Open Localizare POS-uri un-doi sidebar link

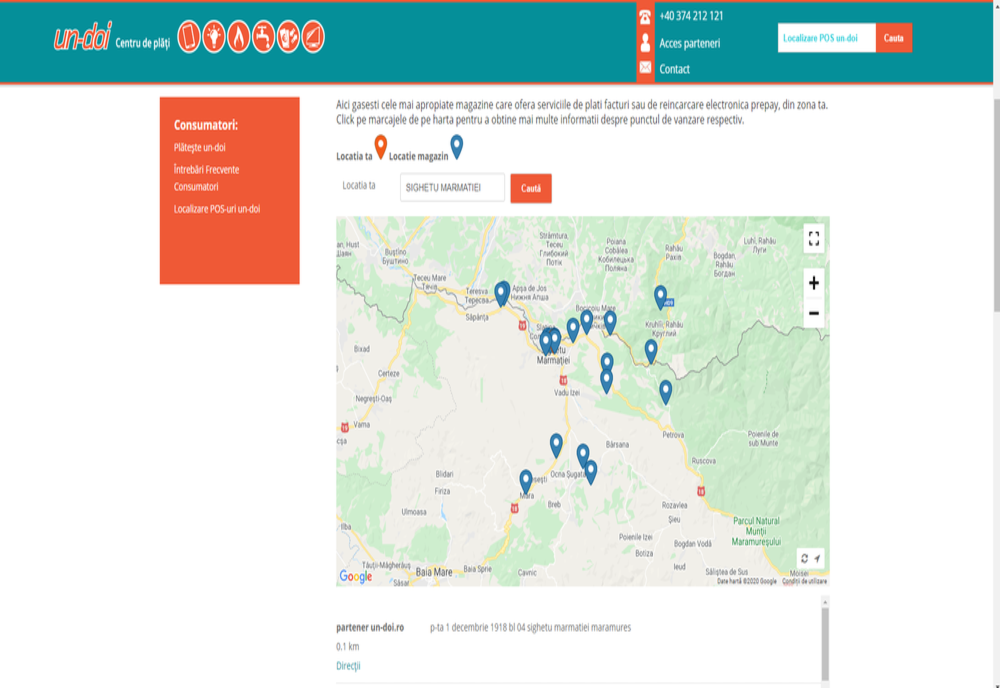(217, 209)
